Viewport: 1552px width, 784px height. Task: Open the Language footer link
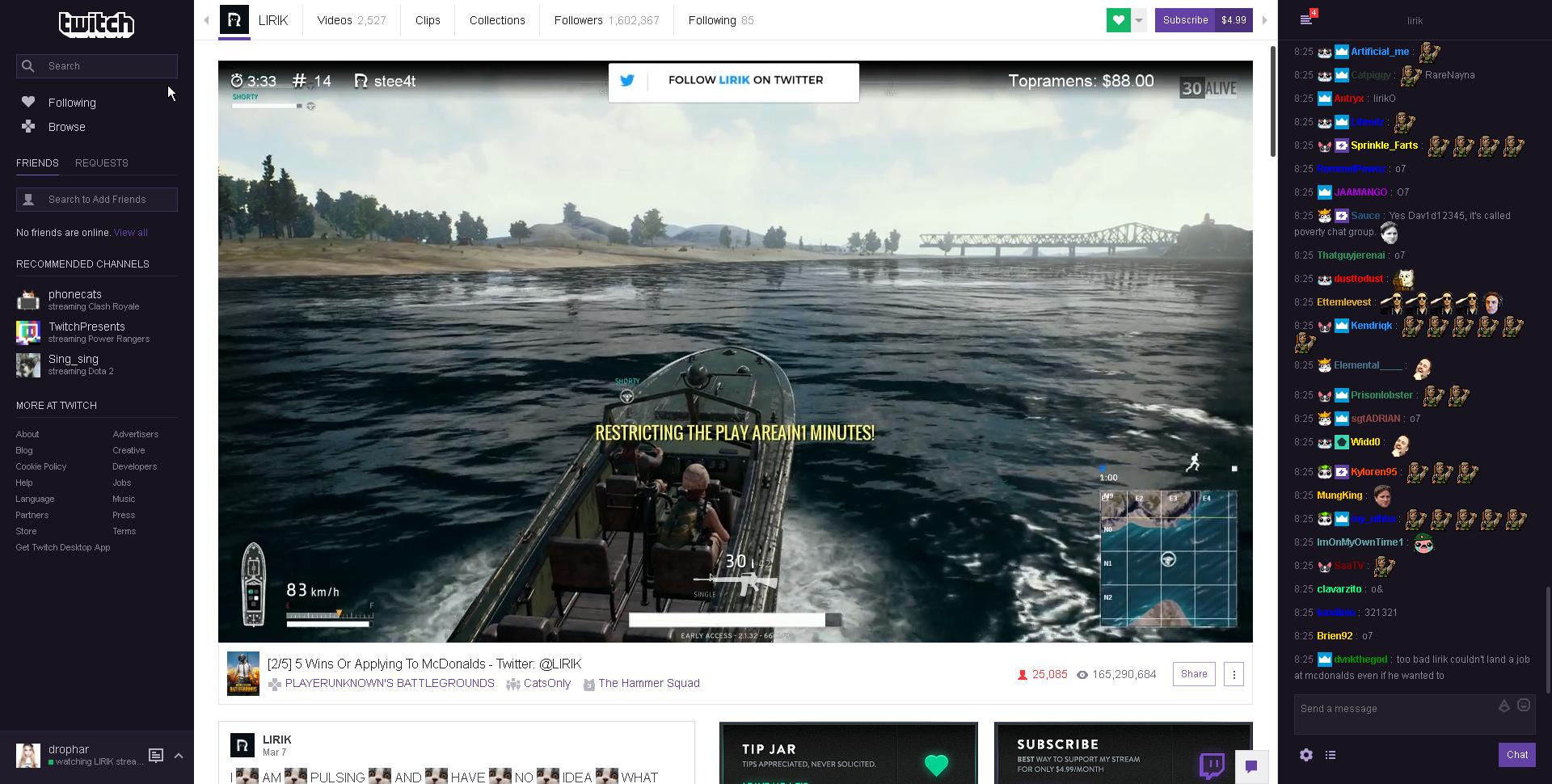pos(35,499)
